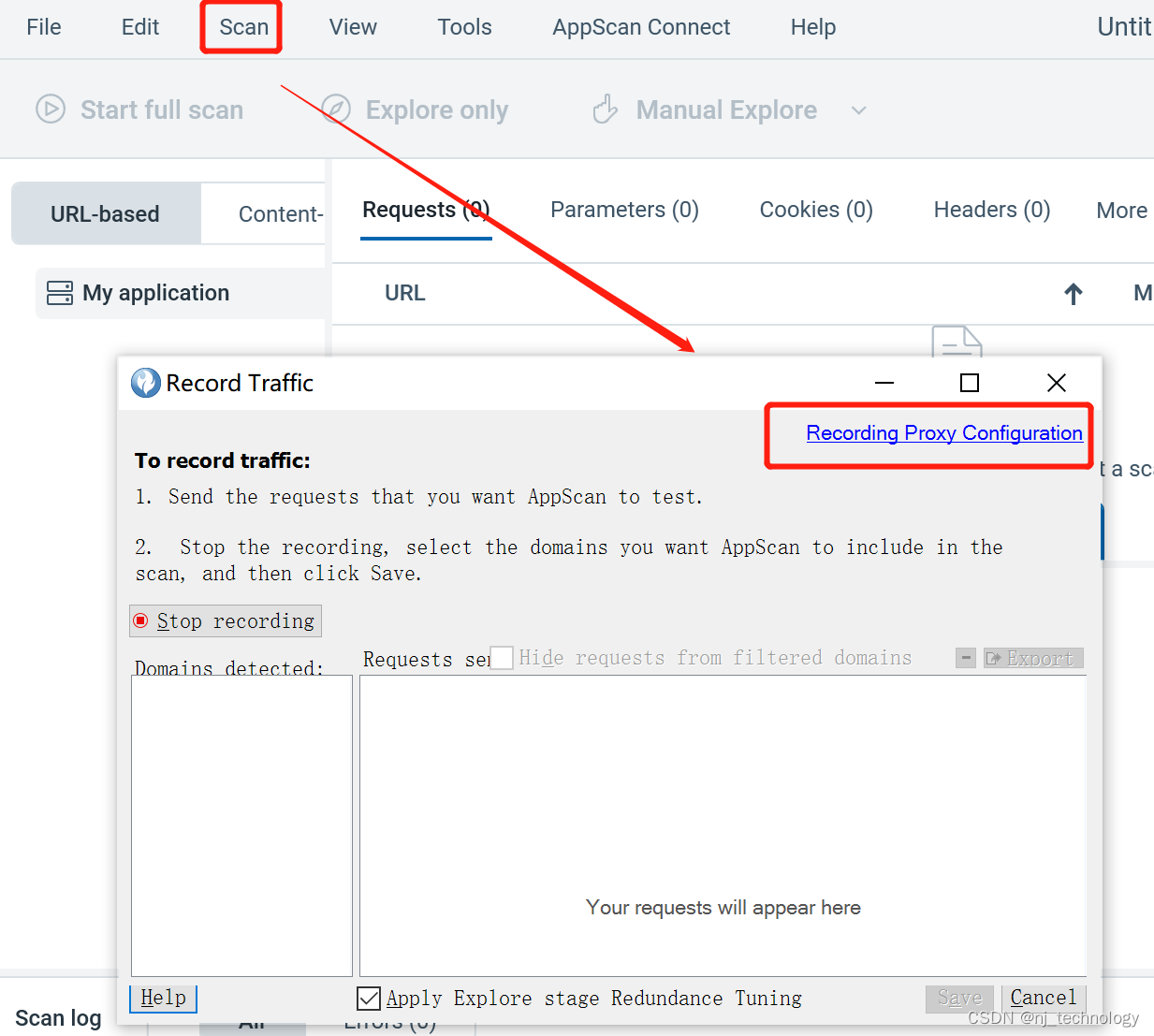Open the Headers (0) tab
The image size is (1154, 1036).
992,210
